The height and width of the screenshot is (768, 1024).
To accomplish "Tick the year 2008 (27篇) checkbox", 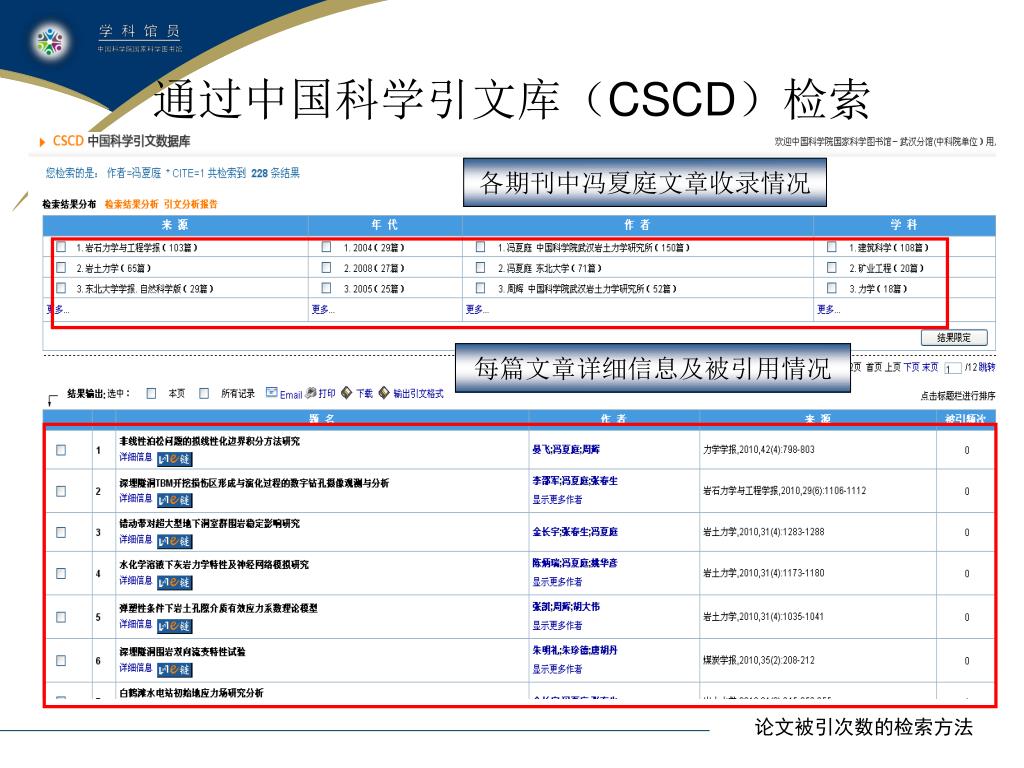I will [327, 267].
